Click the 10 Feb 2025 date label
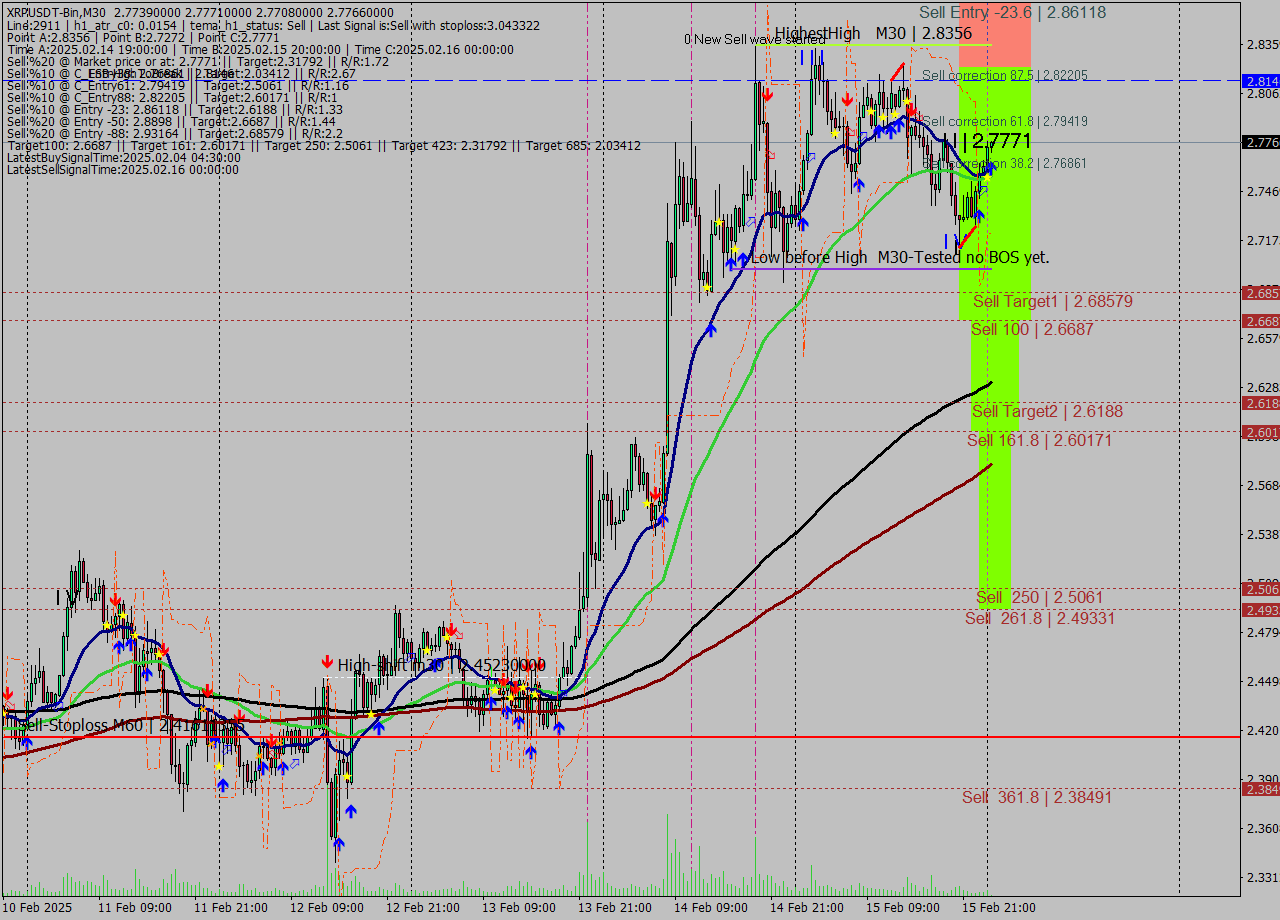Viewport: 1280px width, 920px height. tap(39, 907)
